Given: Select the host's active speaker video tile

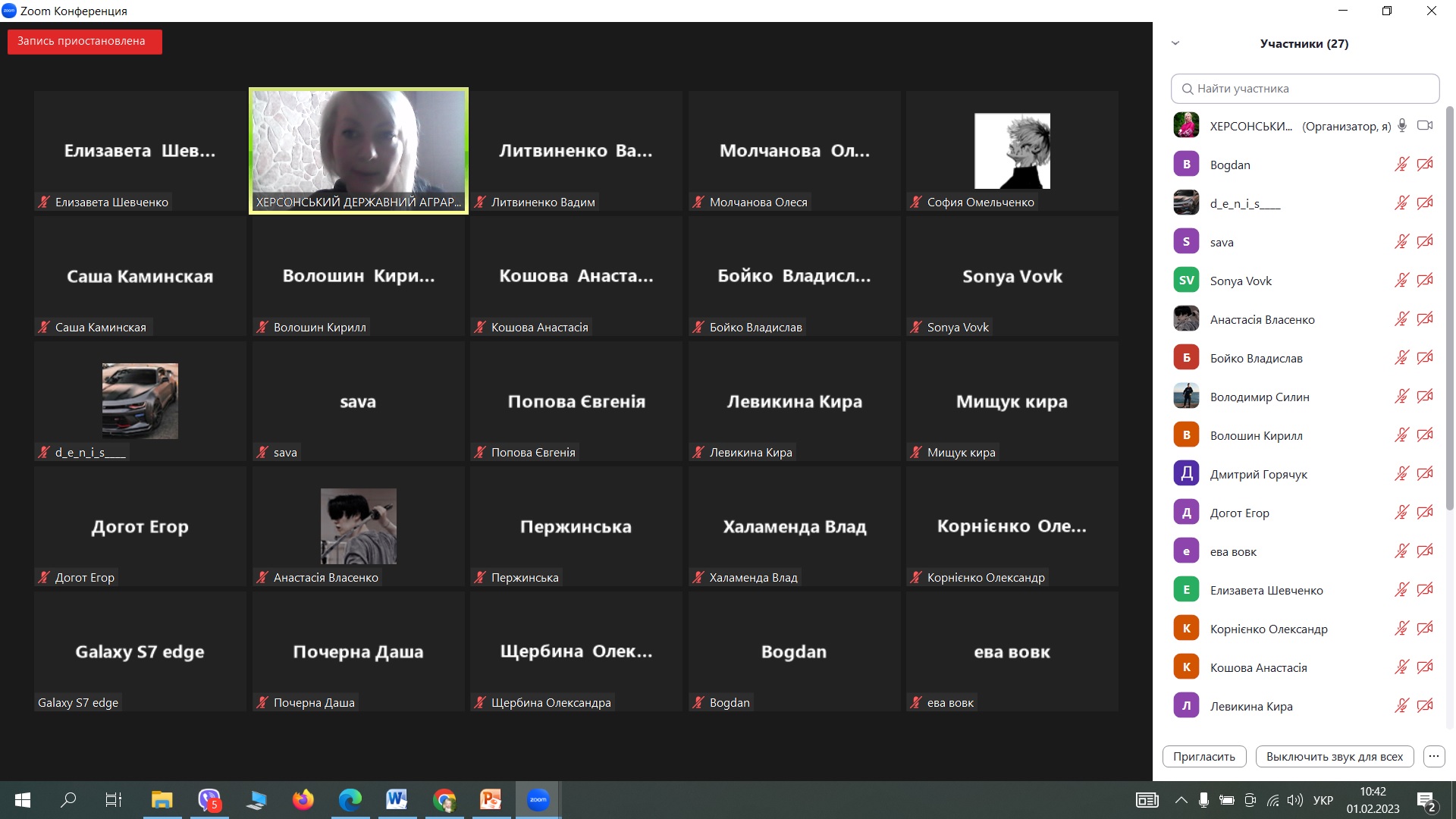Looking at the screenshot, I should point(358,151).
